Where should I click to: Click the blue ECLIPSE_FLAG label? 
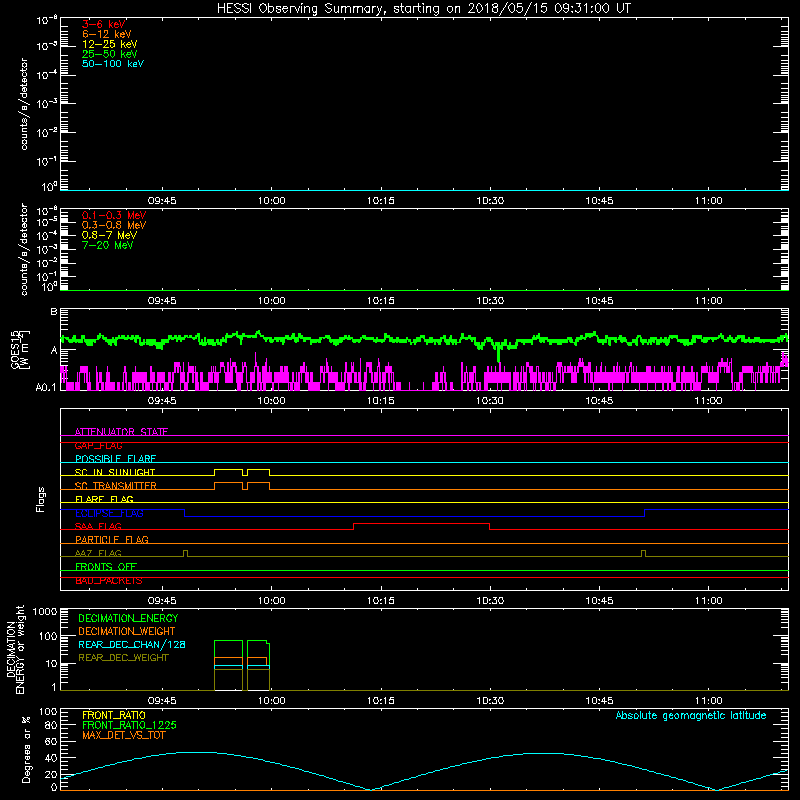[109, 513]
